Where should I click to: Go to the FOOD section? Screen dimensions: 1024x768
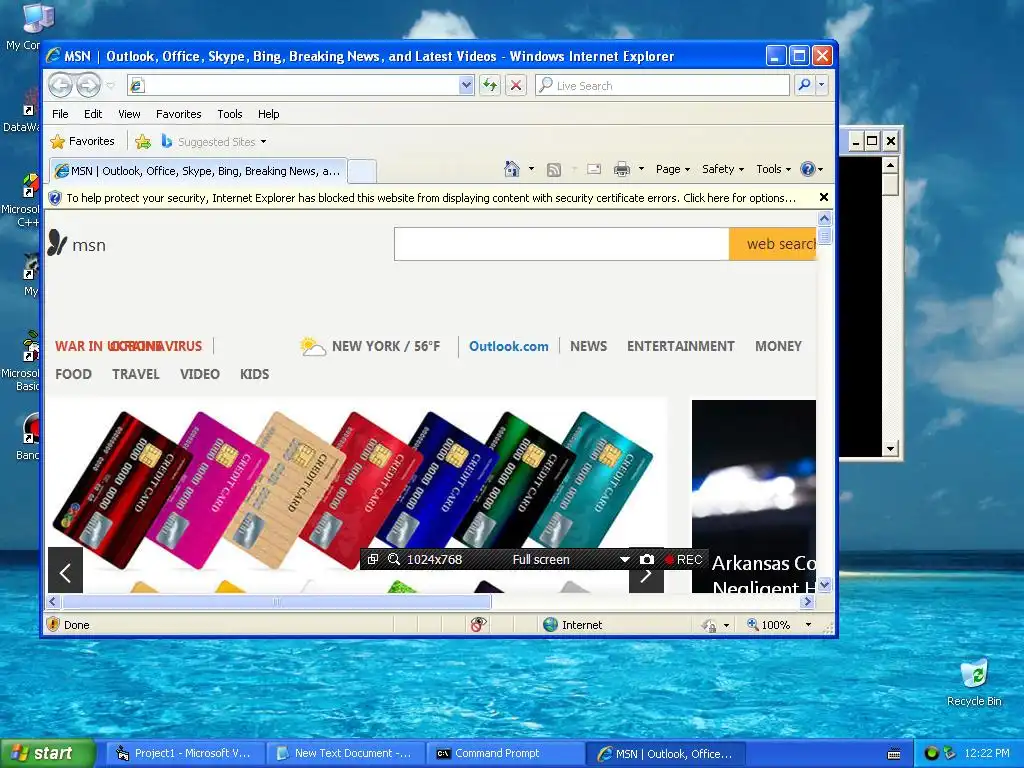(x=73, y=374)
